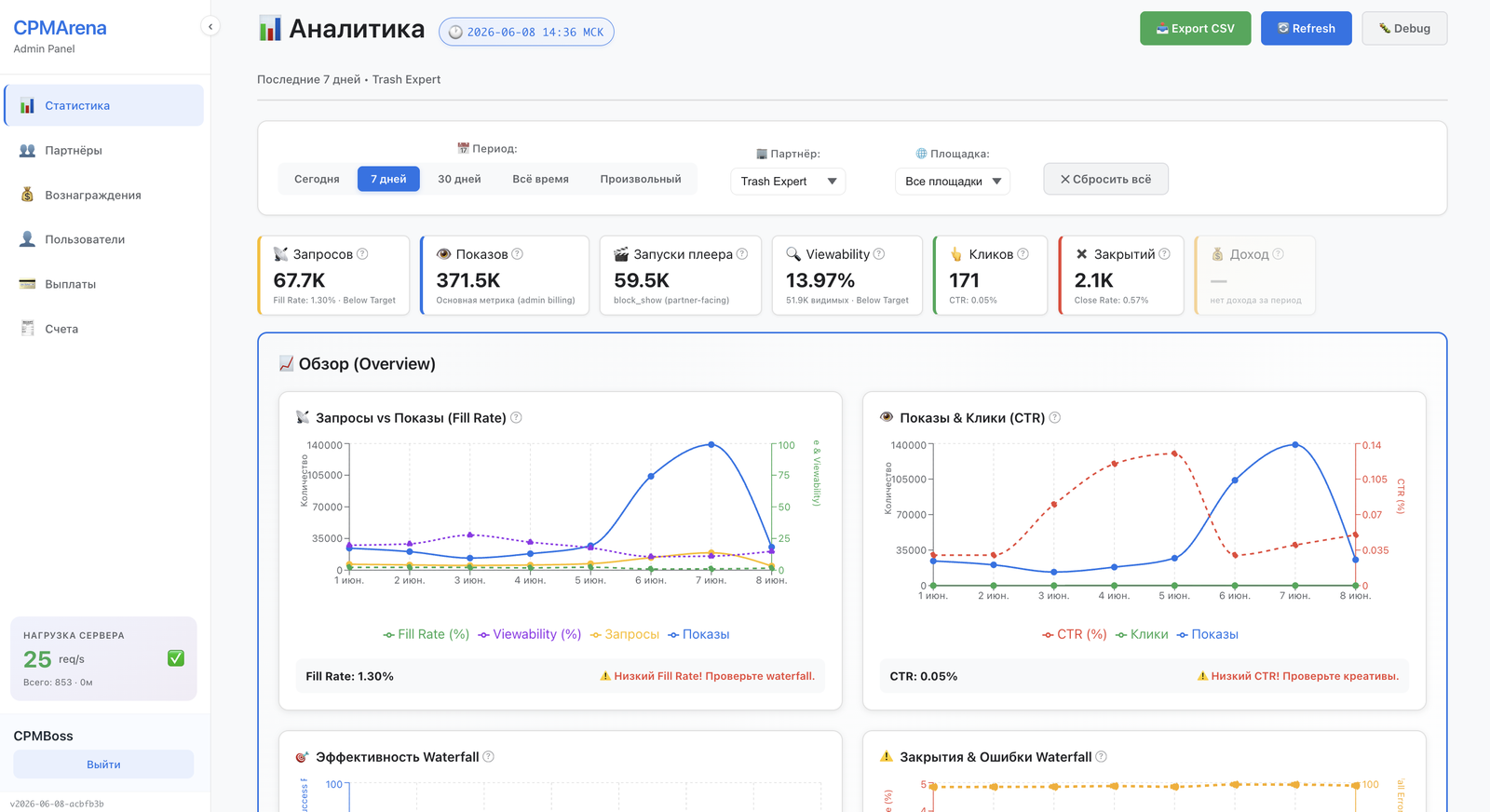
Task: Open help for Запросы vs Показы chart
Action: coord(516,417)
